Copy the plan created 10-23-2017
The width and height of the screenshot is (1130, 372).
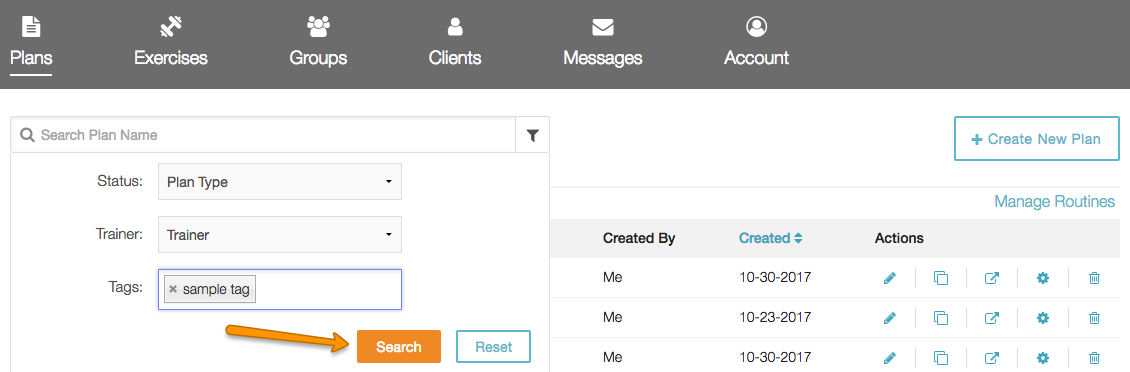coord(940,317)
